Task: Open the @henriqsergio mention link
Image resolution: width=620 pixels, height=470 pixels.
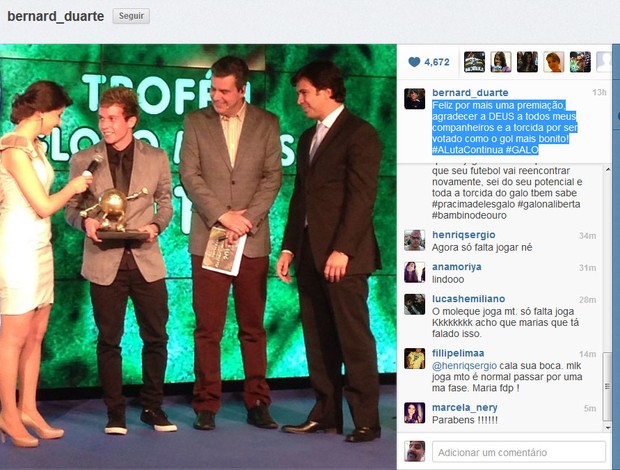Action: click(464, 366)
